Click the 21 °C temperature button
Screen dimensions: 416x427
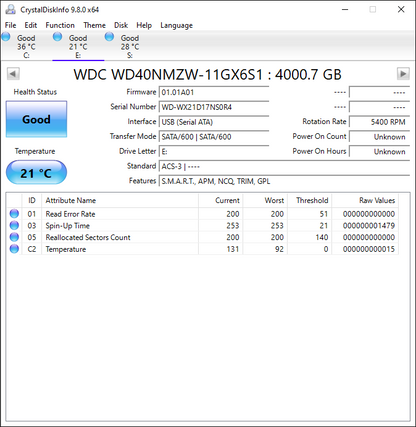click(36, 172)
